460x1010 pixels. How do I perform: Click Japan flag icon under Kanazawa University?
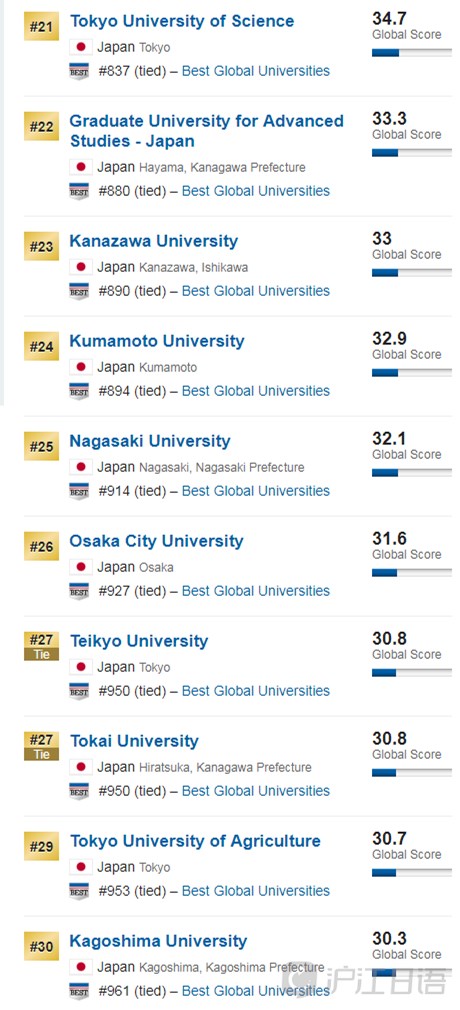(x=81, y=267)
